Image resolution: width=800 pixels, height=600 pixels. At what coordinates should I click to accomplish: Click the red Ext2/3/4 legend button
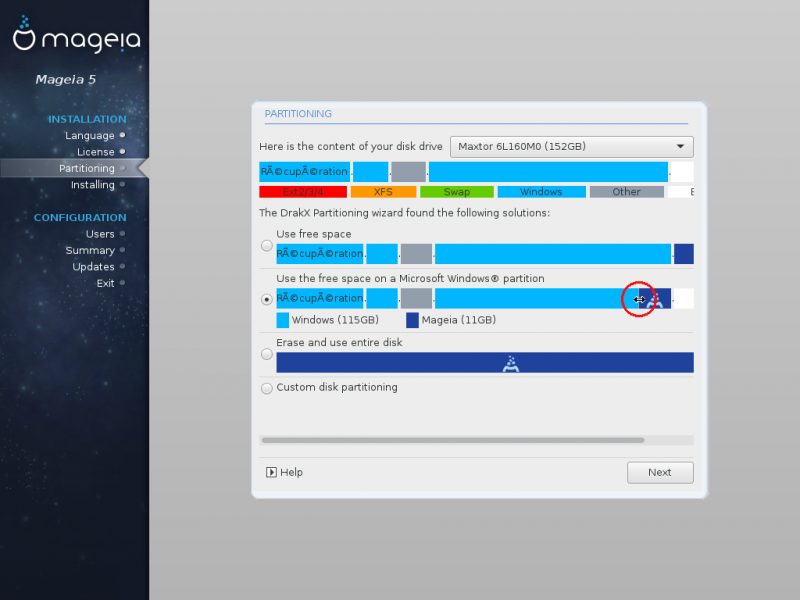tap(302, 192)
